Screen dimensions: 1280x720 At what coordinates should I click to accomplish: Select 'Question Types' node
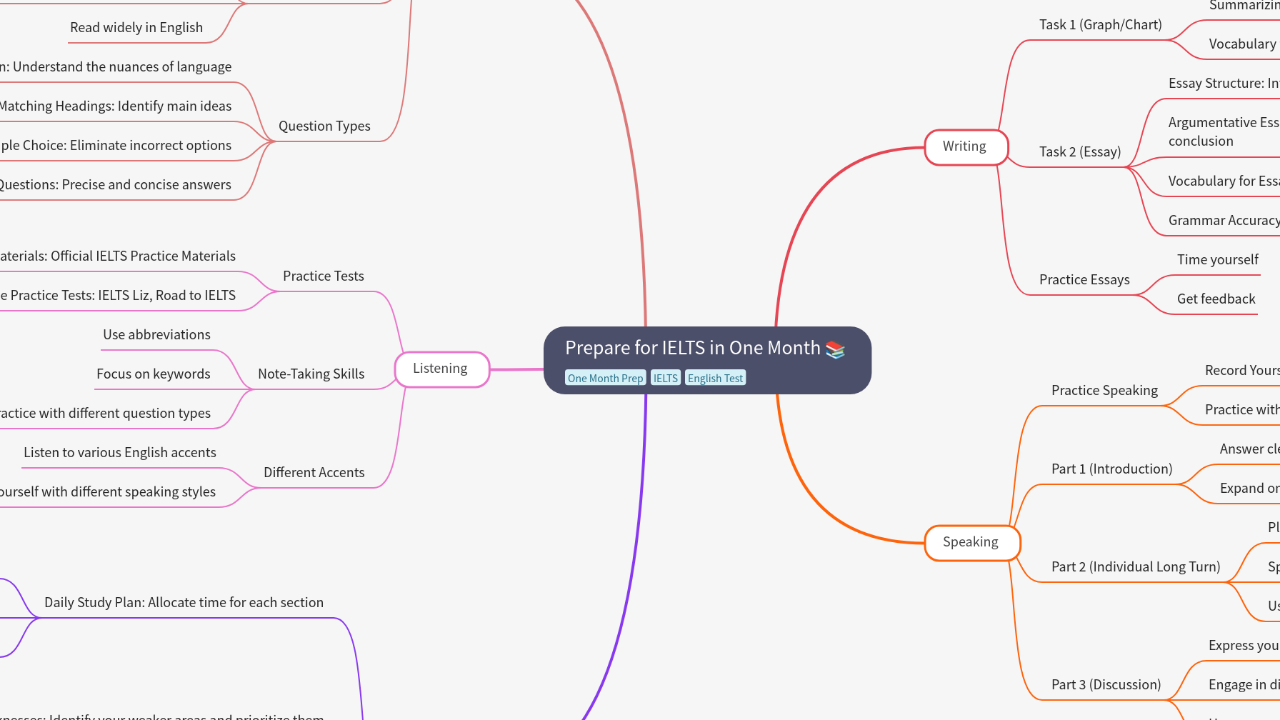pyautogui.click(x=325, y=126)
